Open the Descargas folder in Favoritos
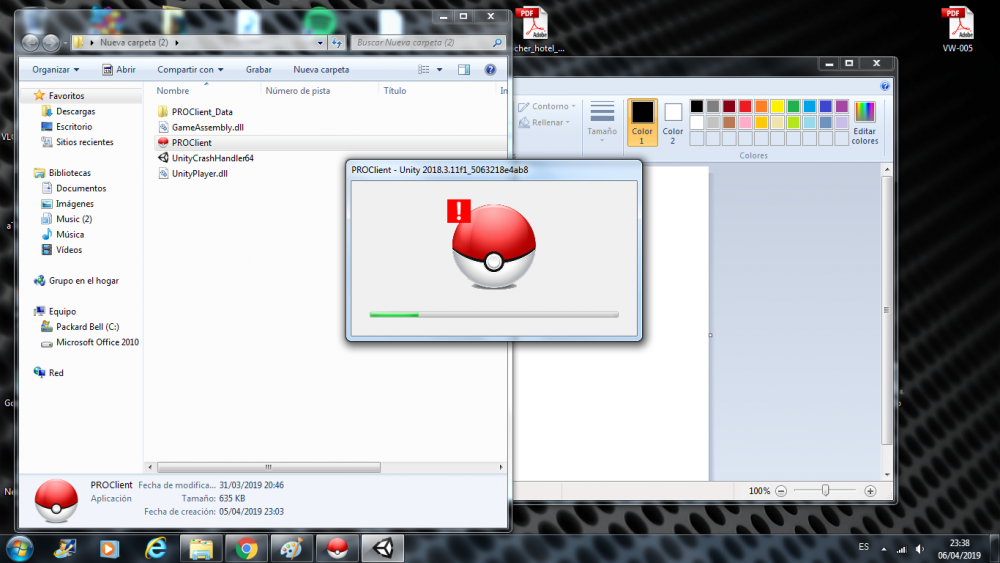This screenshot has height=563, width=1000. pyautogui.click(x=75, y=112)
